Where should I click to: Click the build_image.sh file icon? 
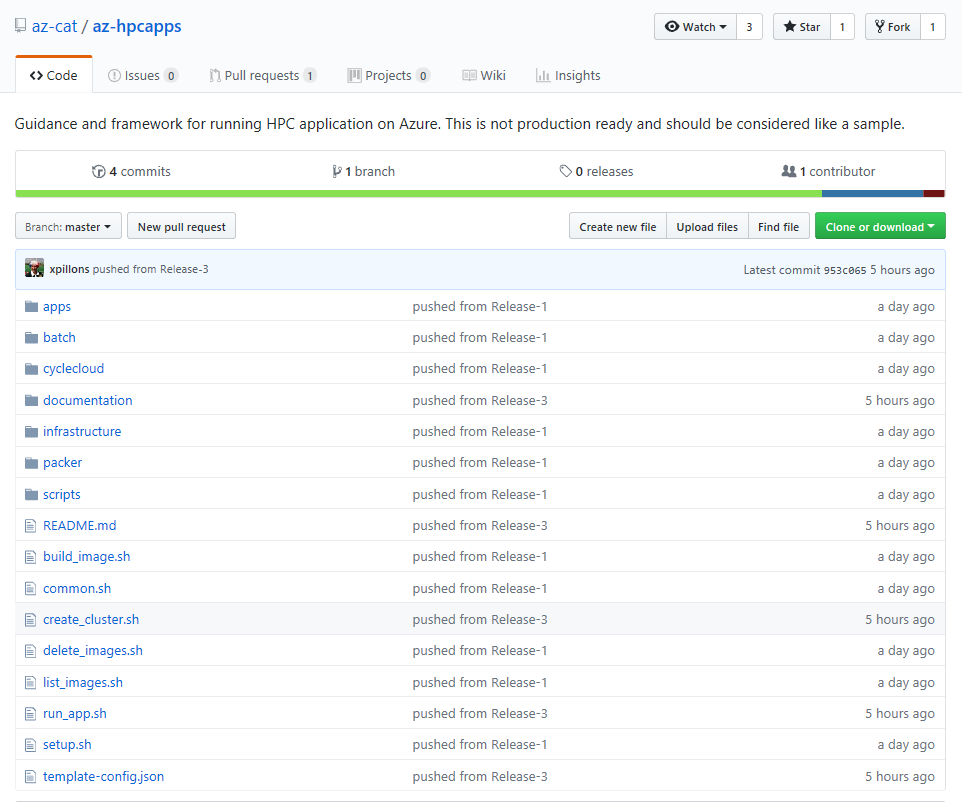pos(31,557)
